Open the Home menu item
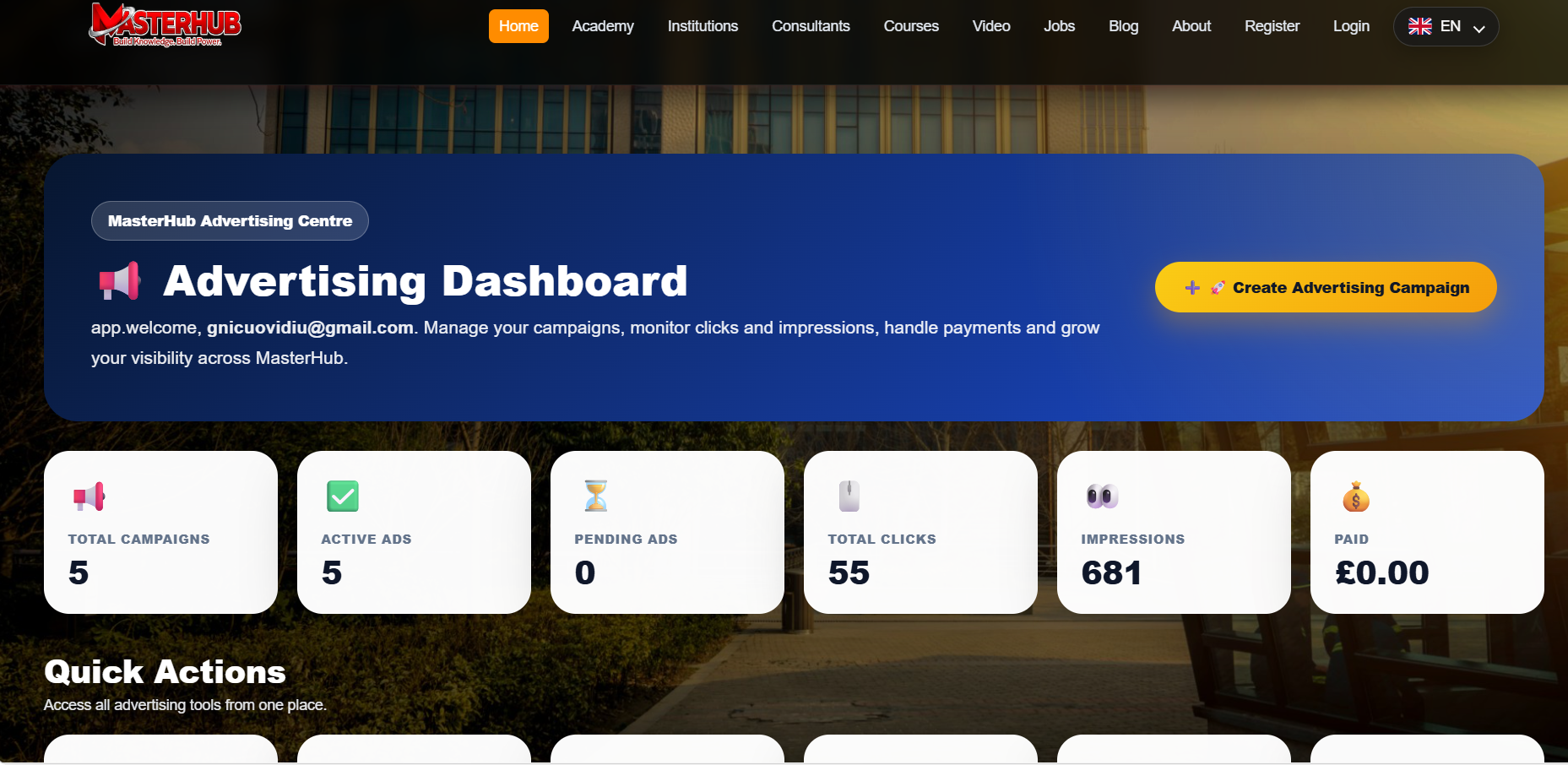 coord(518,26)
